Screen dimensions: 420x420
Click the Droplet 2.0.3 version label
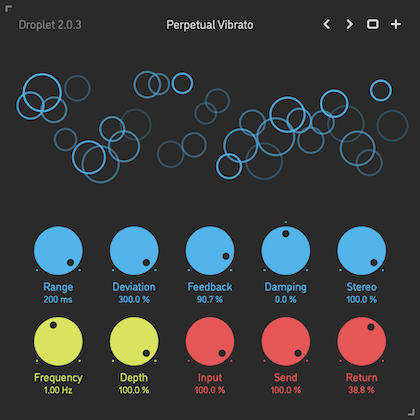(x=50, y=25)
